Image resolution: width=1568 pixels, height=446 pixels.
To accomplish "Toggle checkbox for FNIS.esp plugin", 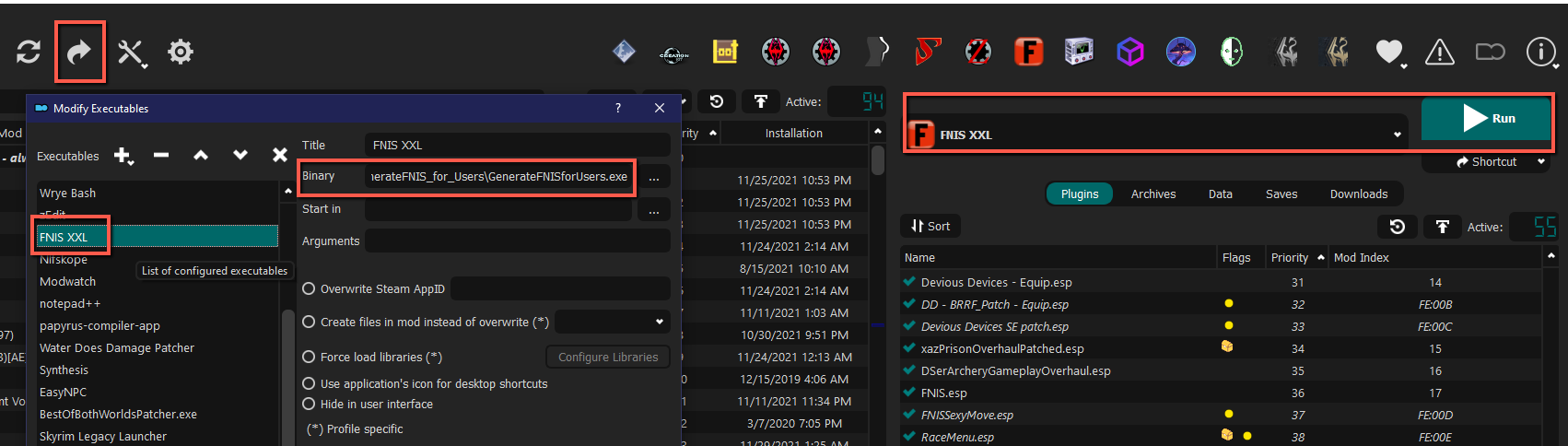I will pyautogui.click(x=909, y=393).
